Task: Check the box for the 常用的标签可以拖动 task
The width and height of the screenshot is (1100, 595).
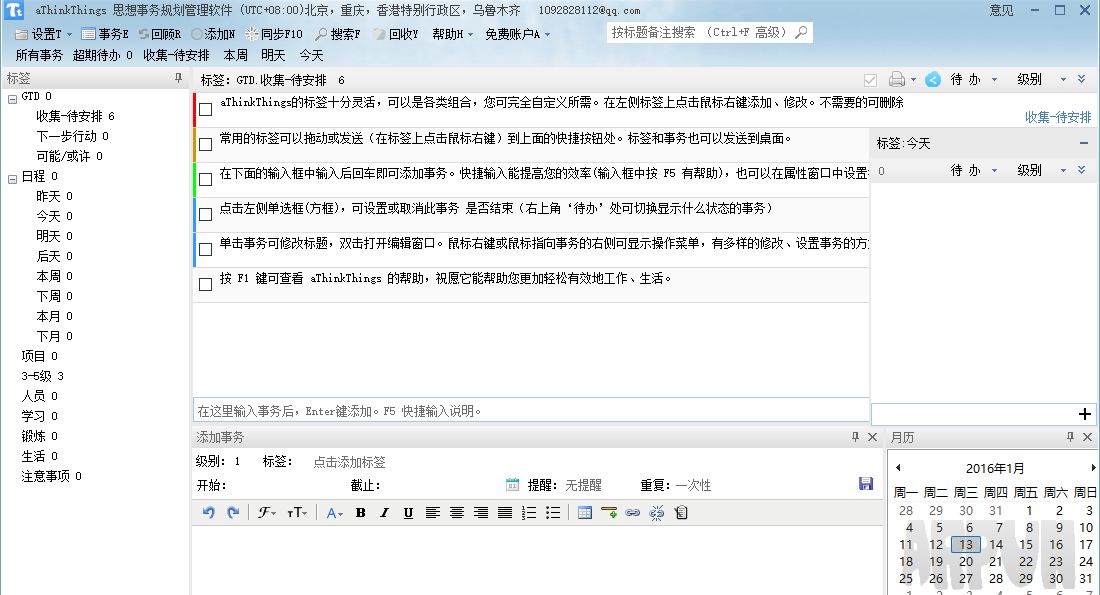Action: tap(206, 145)
